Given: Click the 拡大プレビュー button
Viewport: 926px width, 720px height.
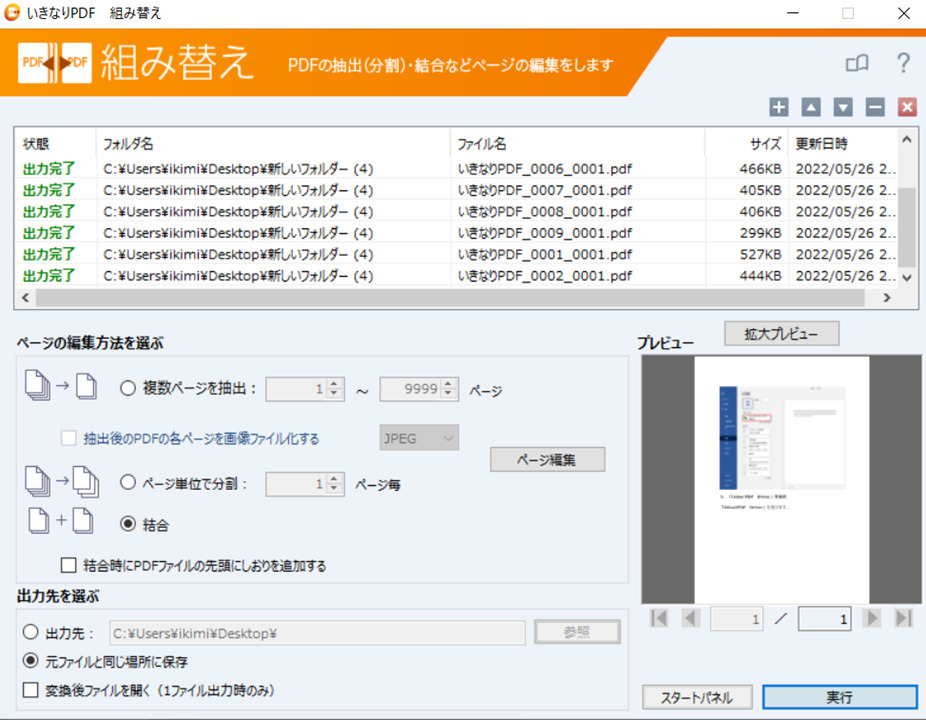Looking at the screenshot, I should coord(781,334).
